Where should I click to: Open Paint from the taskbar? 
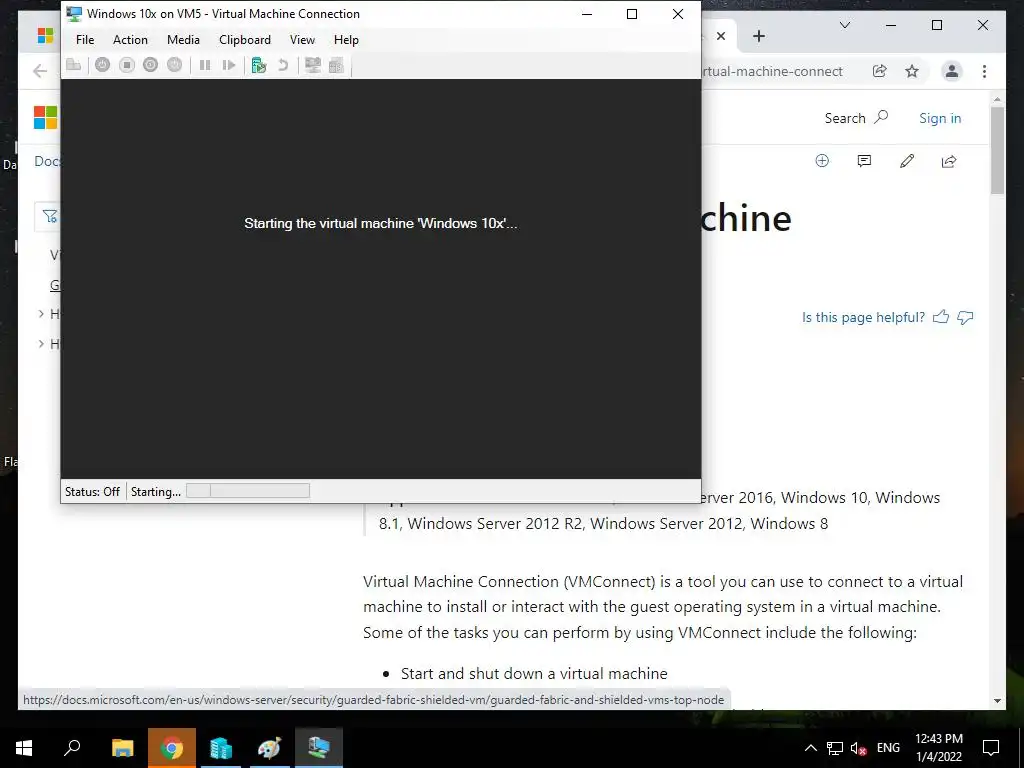tap(269, 748)
